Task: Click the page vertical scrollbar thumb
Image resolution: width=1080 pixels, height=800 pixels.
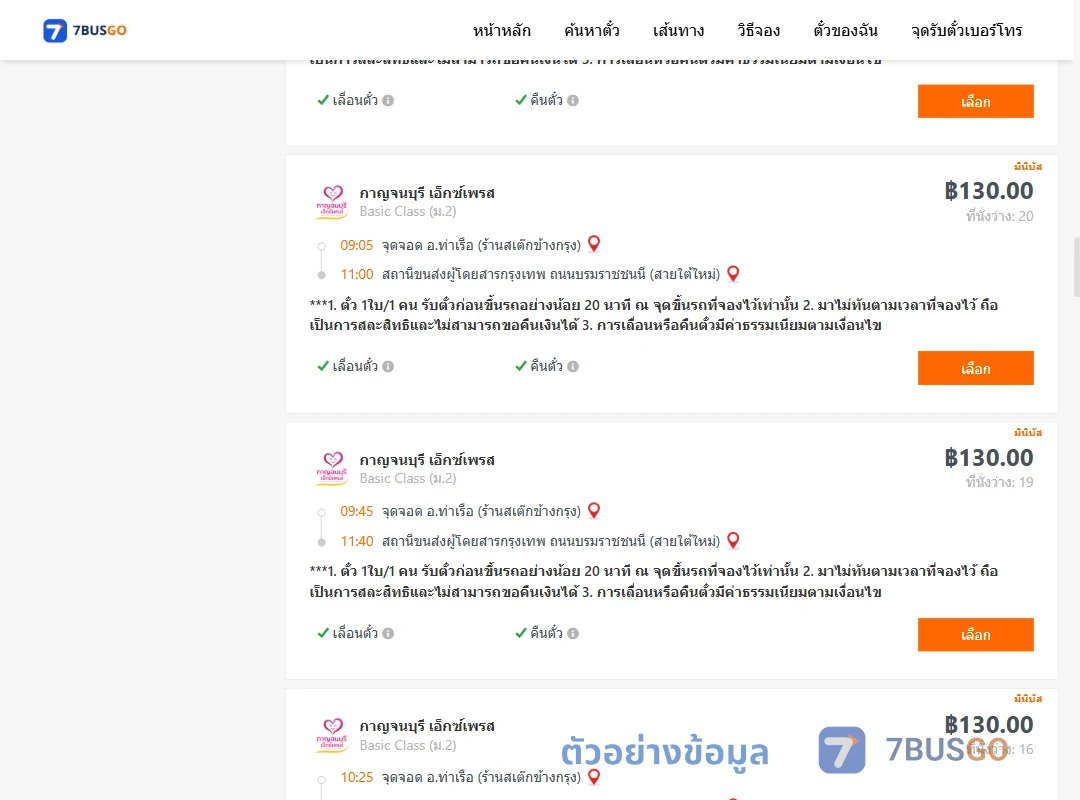Action: tap(1077, 267)
